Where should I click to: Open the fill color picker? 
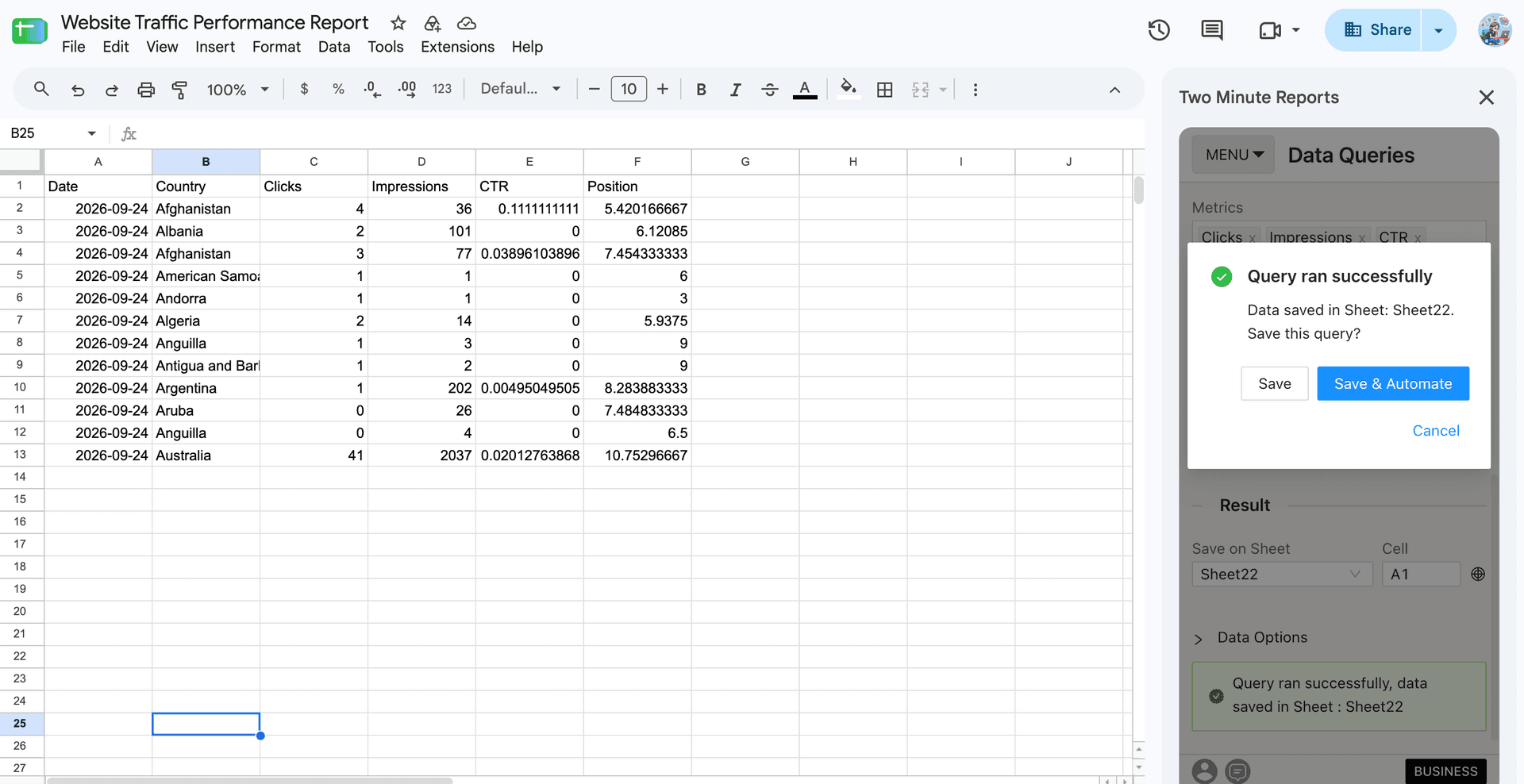coord(849,89)
